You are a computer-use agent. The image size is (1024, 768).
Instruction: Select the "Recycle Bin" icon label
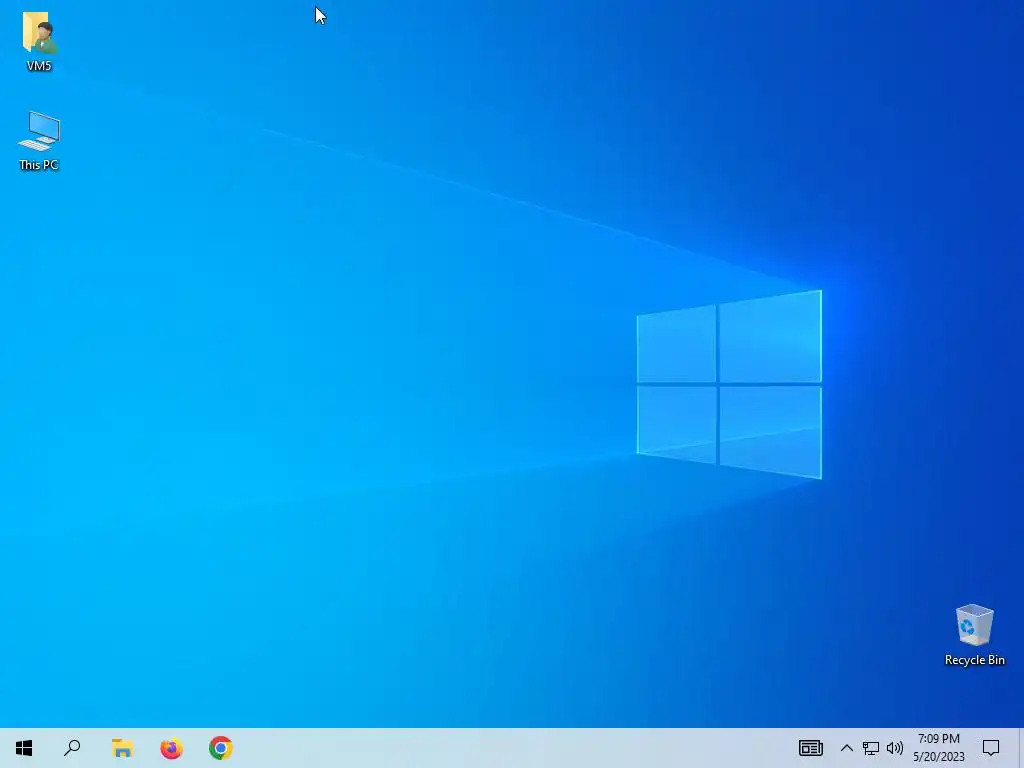974,660
